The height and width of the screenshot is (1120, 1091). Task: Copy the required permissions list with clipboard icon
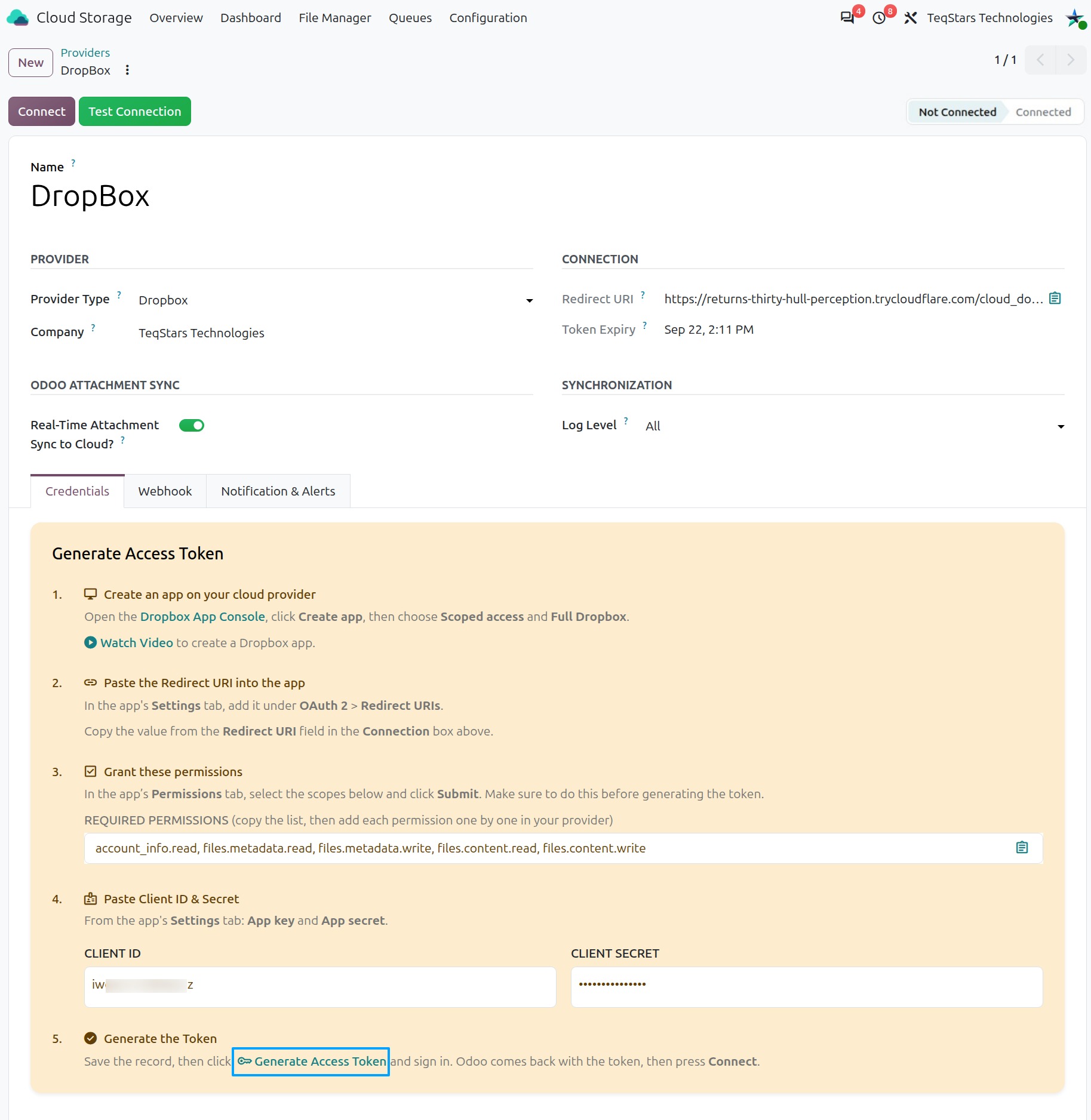click(1022, 847)
